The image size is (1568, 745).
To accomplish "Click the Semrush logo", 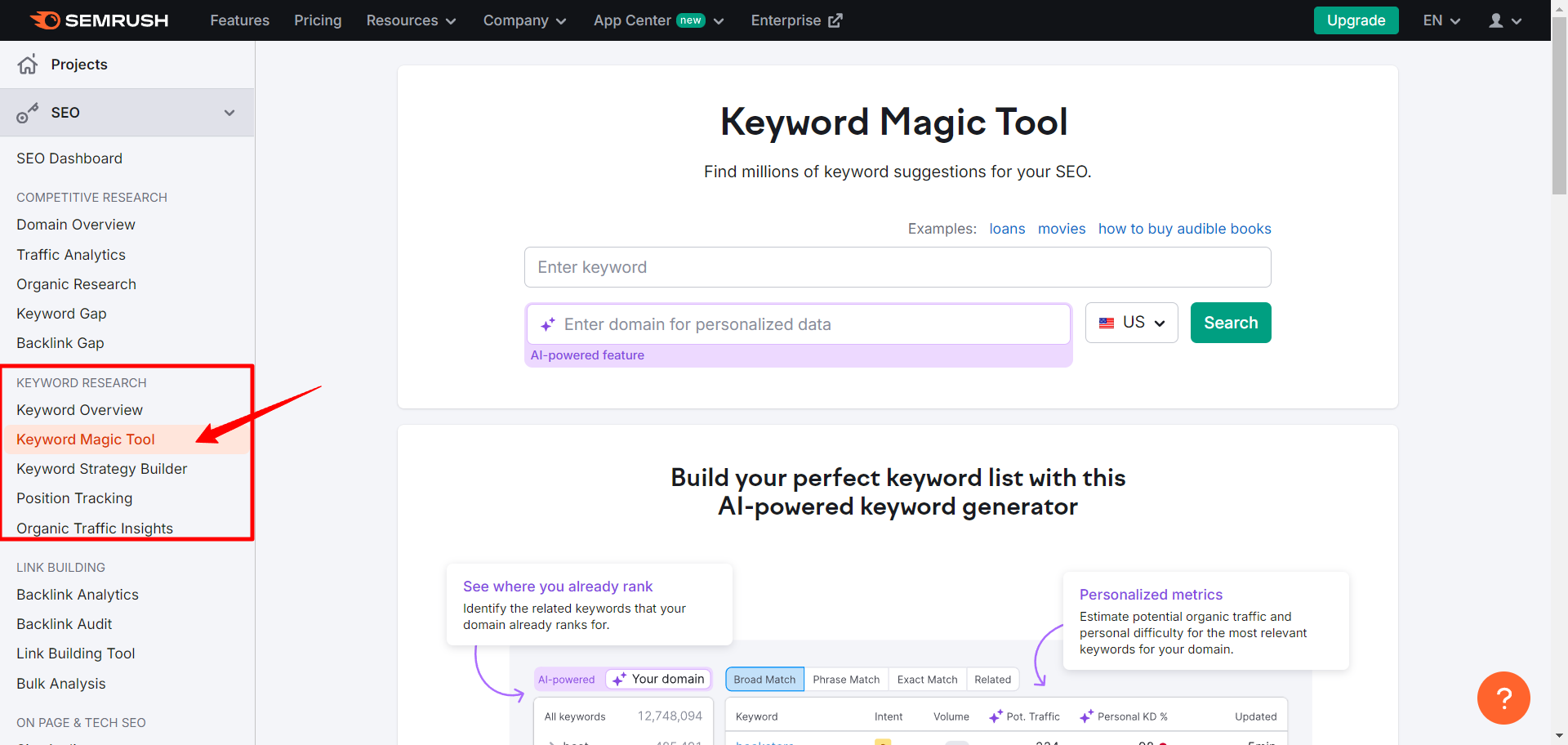I will pos(99,20).
